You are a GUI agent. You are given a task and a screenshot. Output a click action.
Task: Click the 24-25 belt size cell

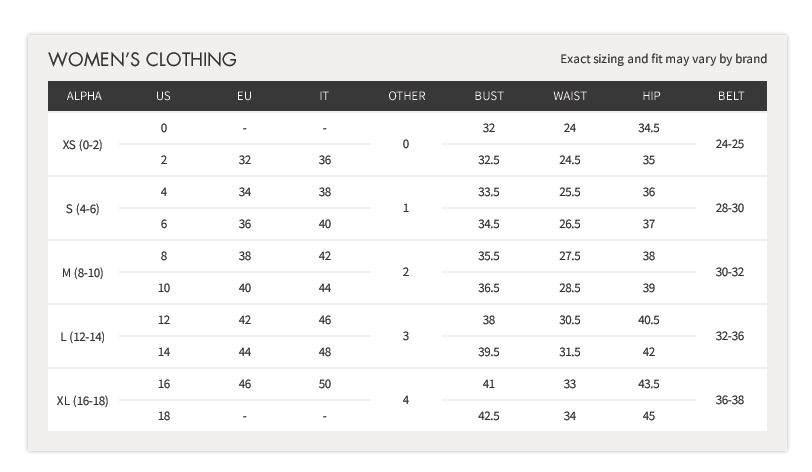click(730, 144)
